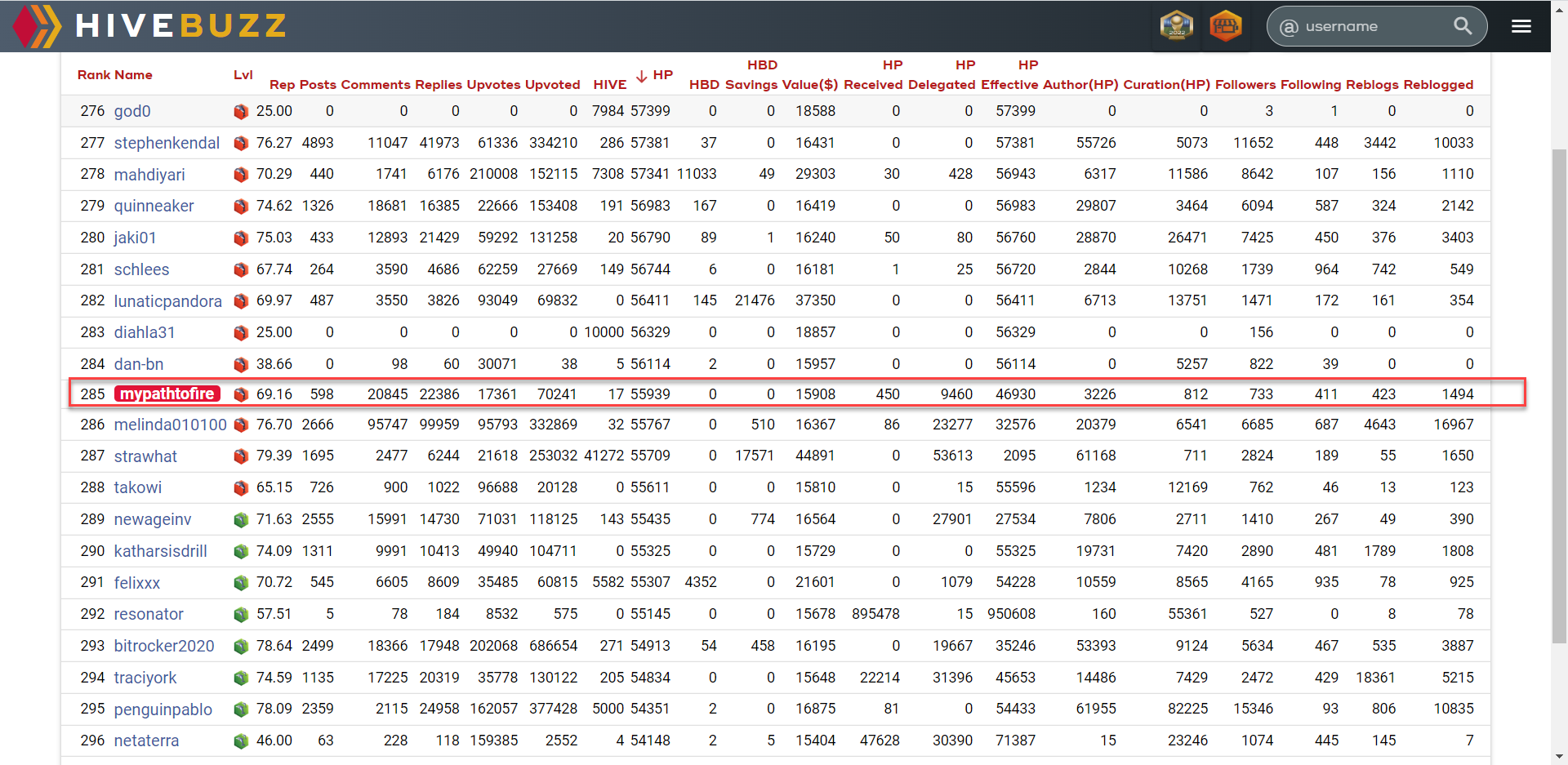1568x765 pixels.
Task: Click the level badge icon for takowi
Action: [241, 487]
